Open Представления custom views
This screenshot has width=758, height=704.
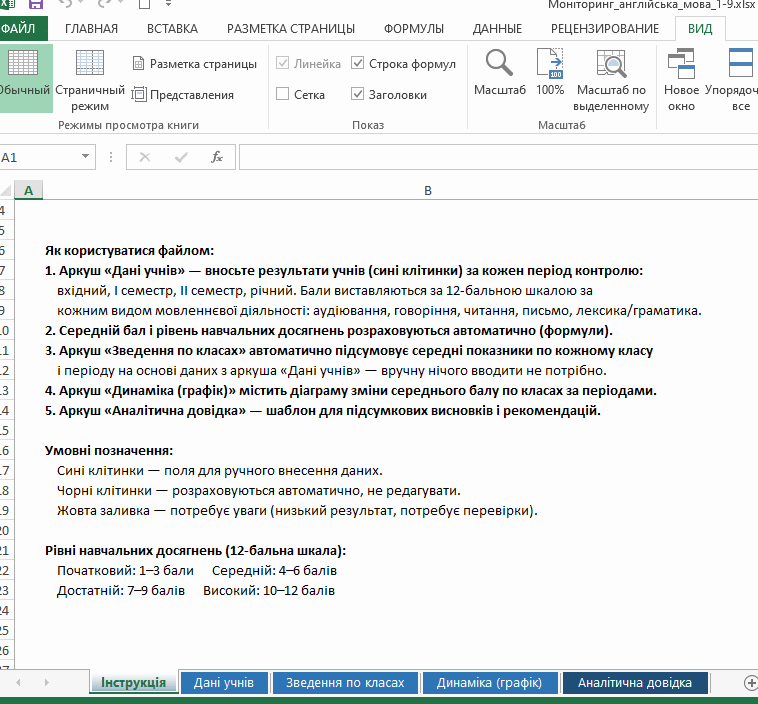tap(183, 95)
